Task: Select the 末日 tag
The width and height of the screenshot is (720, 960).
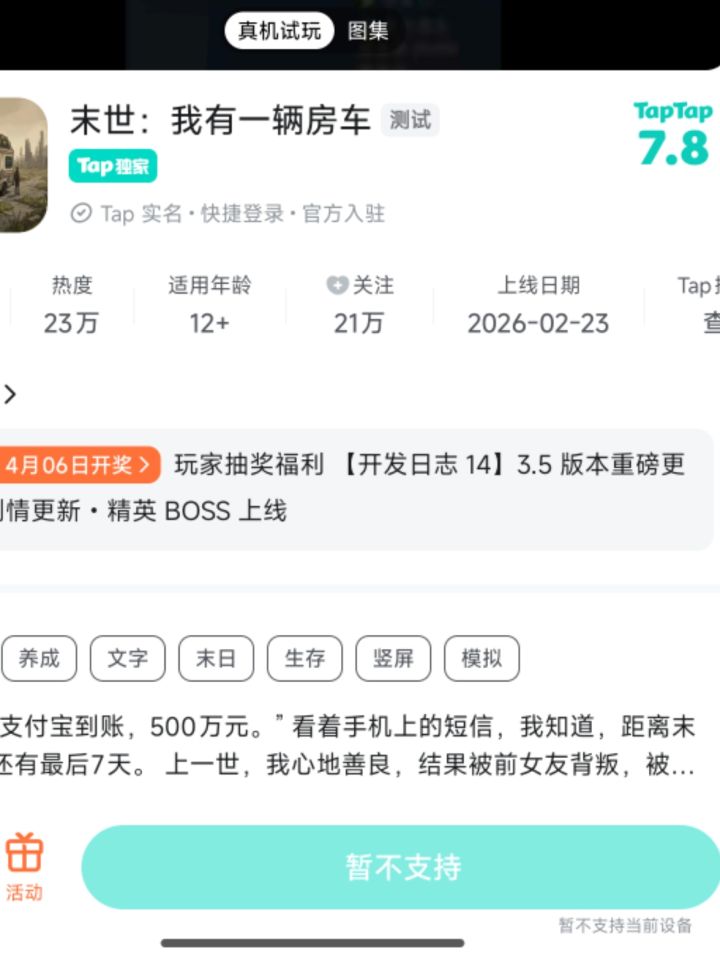Action: pyautogui.click(x=216, y=659)
